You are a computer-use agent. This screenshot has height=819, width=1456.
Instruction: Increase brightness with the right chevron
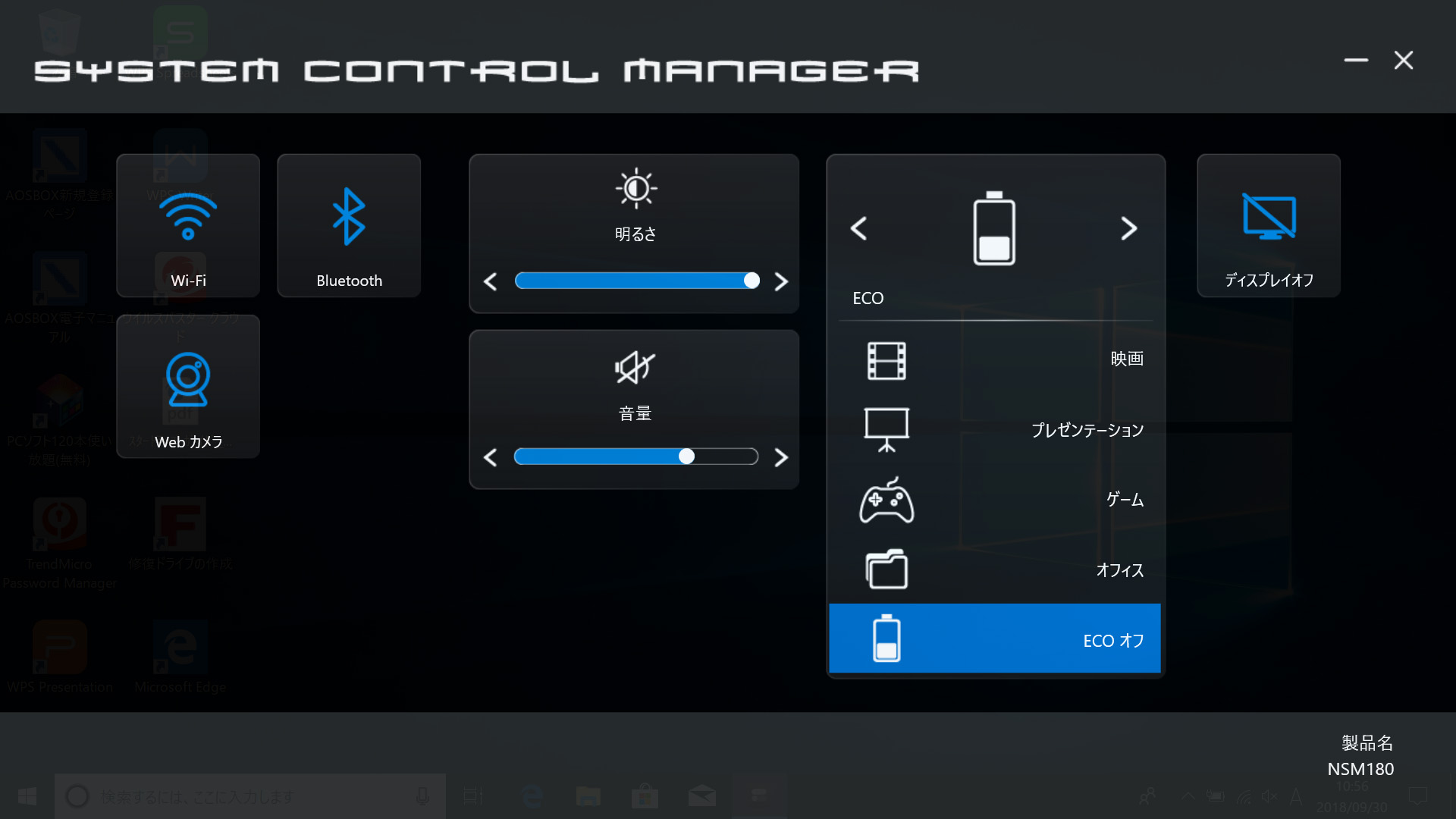(782, 281)
